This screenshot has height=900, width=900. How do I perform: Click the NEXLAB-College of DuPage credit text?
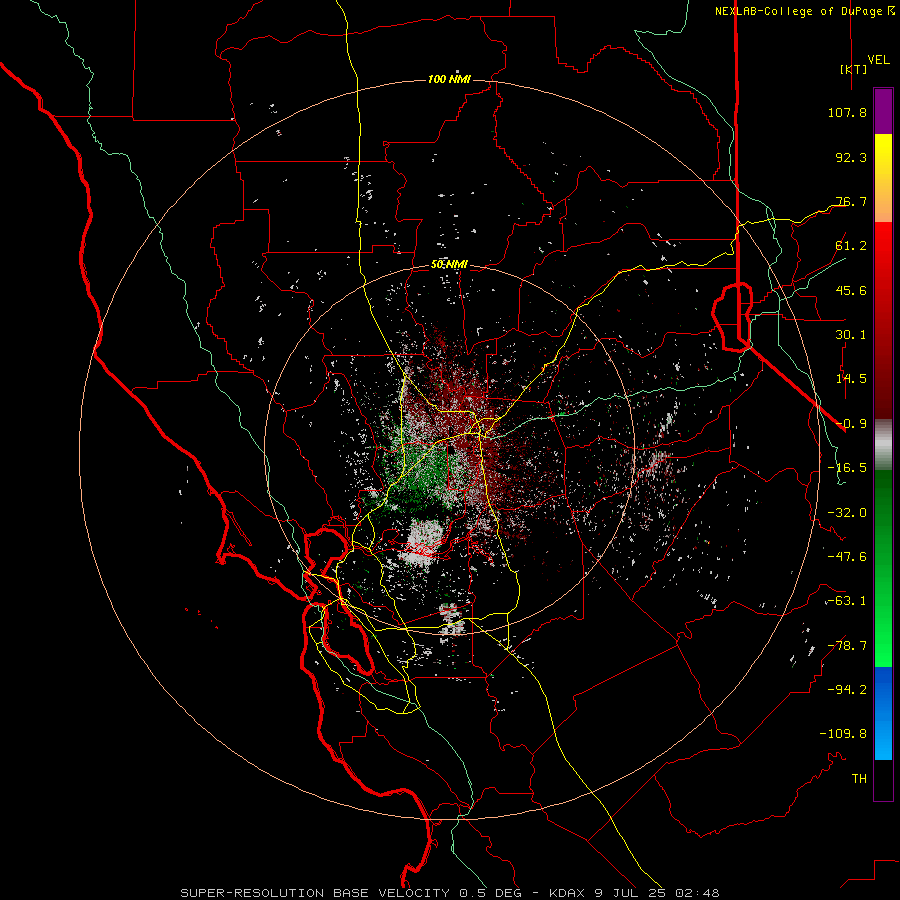pos(804,11)
